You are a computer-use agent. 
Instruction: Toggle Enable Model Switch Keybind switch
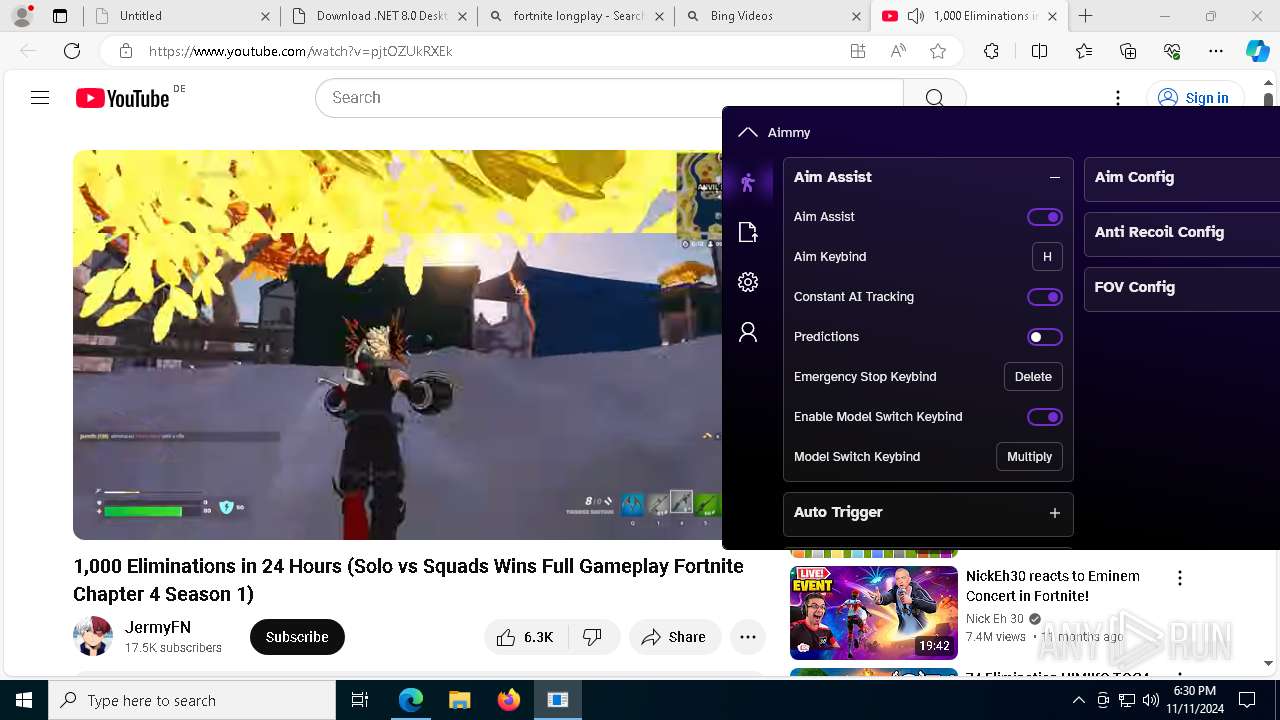[1044, 417]
